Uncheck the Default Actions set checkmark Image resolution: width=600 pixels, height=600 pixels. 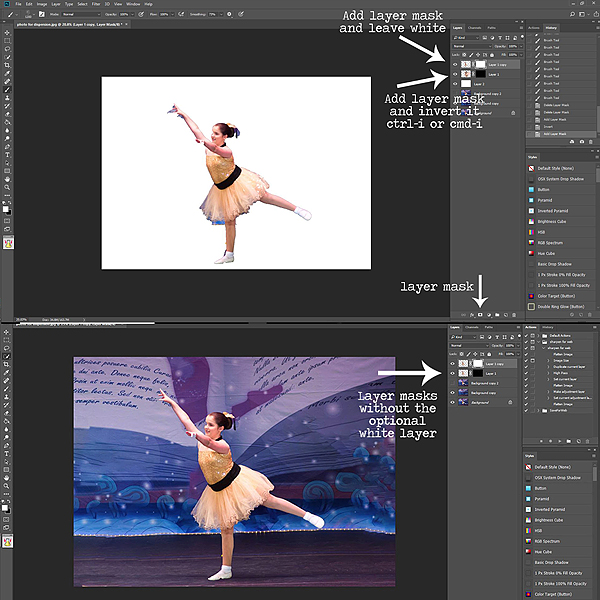526,336
